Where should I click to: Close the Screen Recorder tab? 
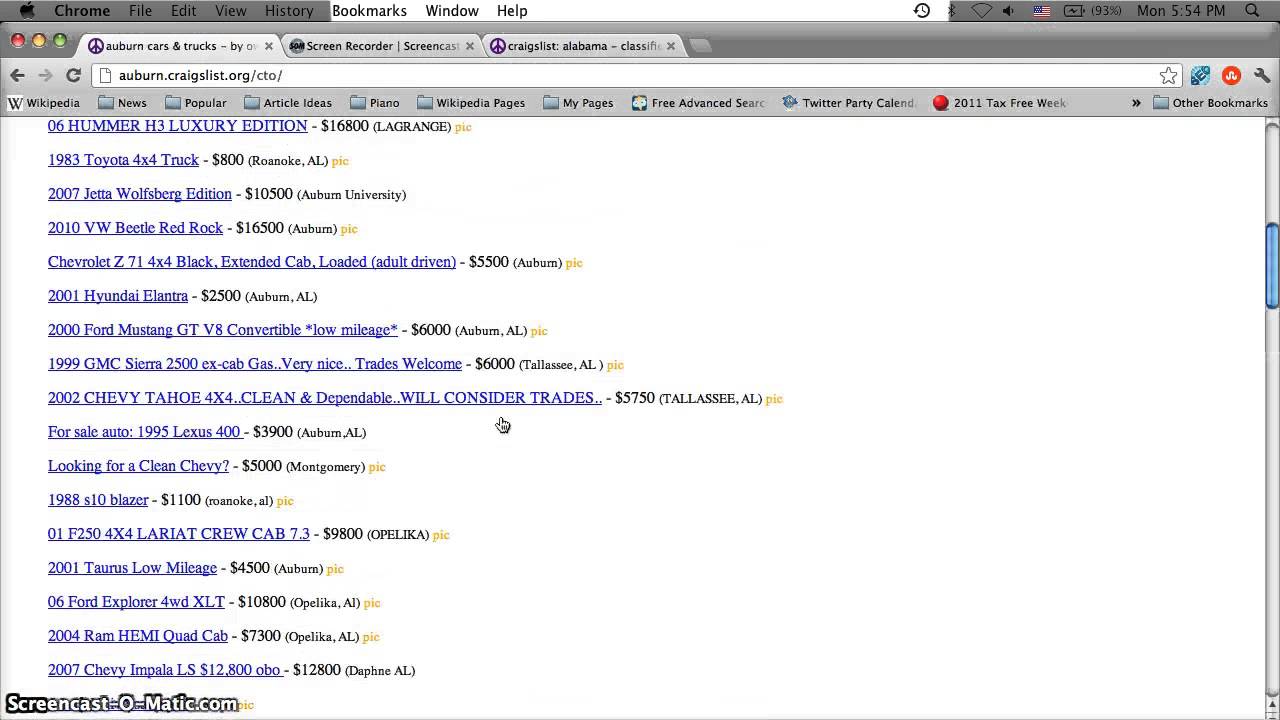click(x=470, y=46)
